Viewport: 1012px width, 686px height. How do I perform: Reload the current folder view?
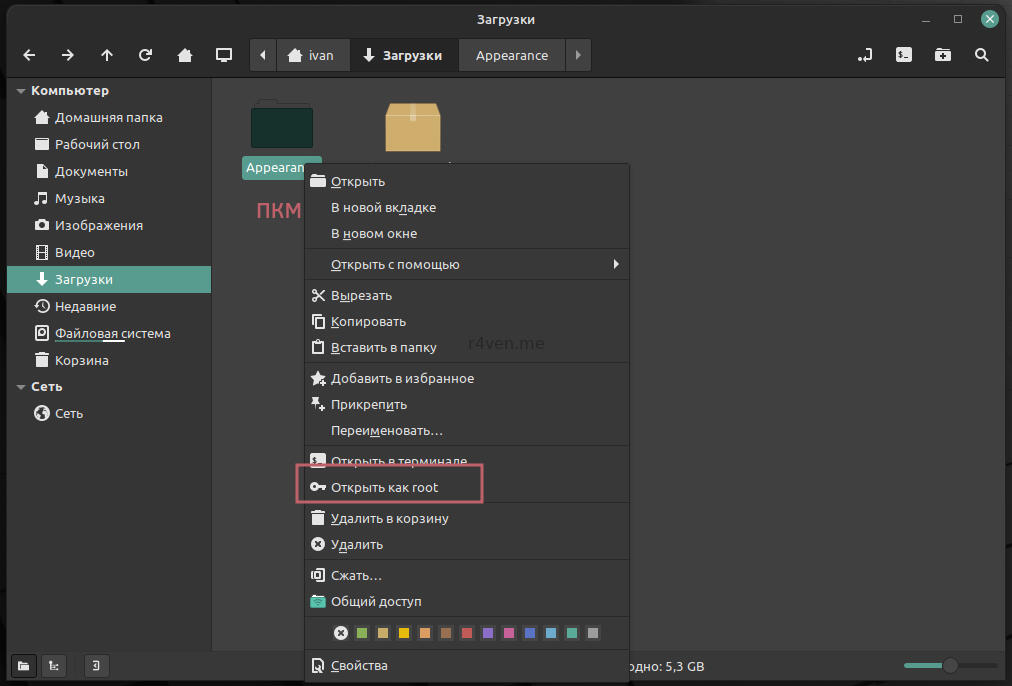point(146,55)
